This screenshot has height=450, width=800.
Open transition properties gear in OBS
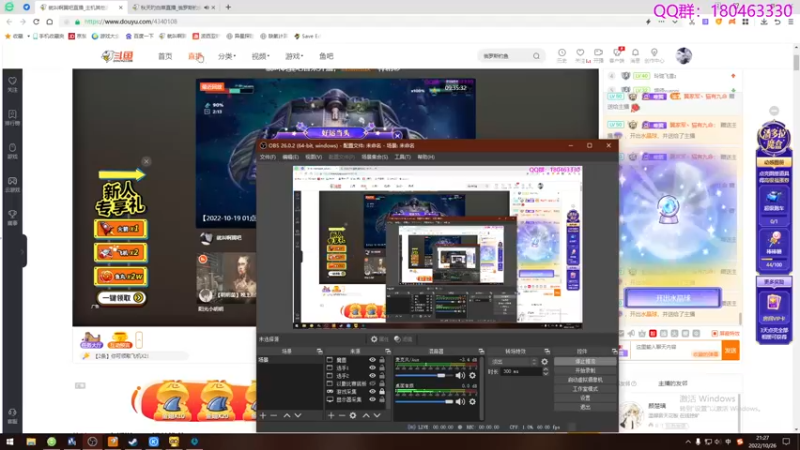pos(544,362)
